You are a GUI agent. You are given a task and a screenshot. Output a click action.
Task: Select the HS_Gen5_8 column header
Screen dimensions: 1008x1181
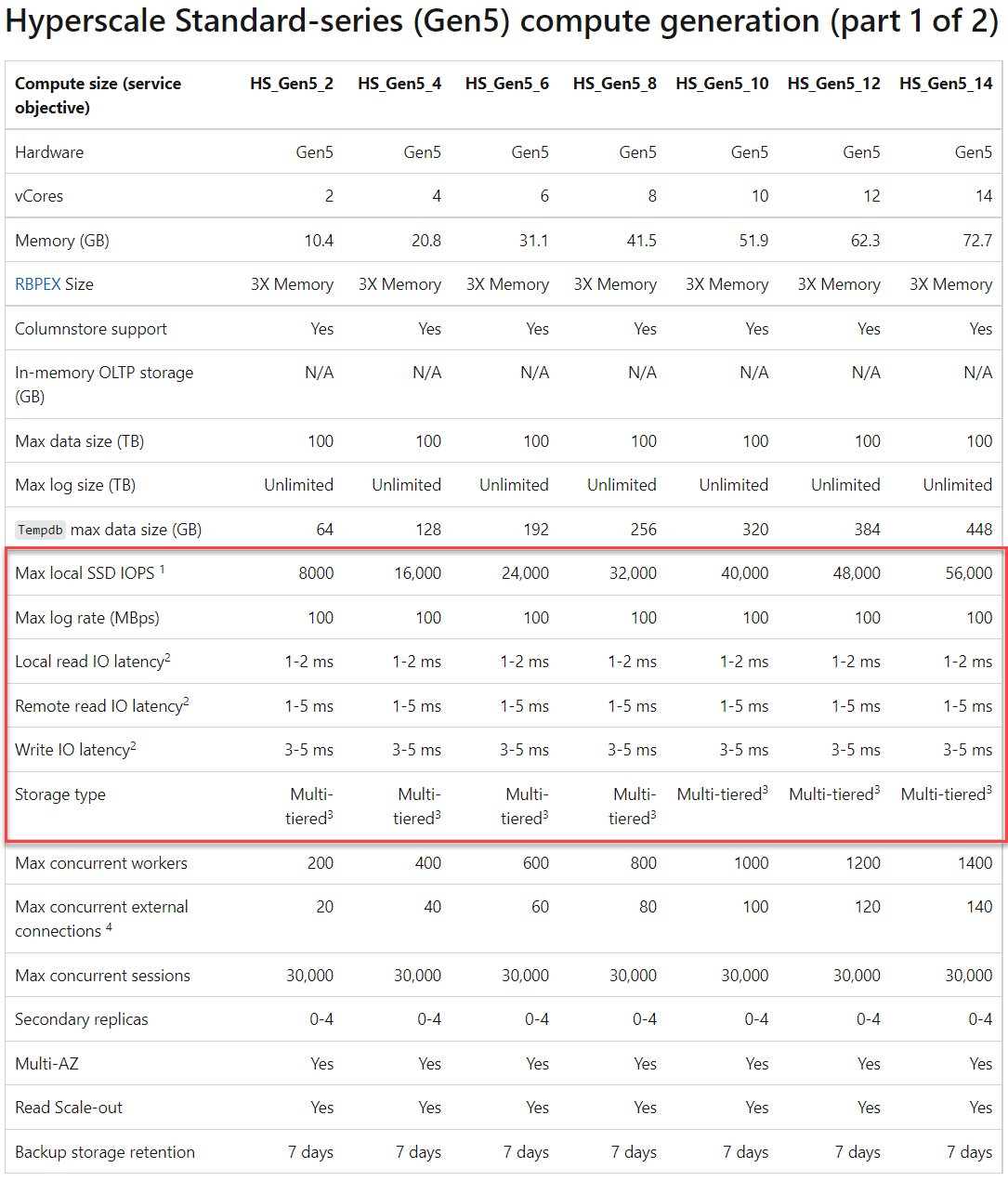click(x=615, y=84)
